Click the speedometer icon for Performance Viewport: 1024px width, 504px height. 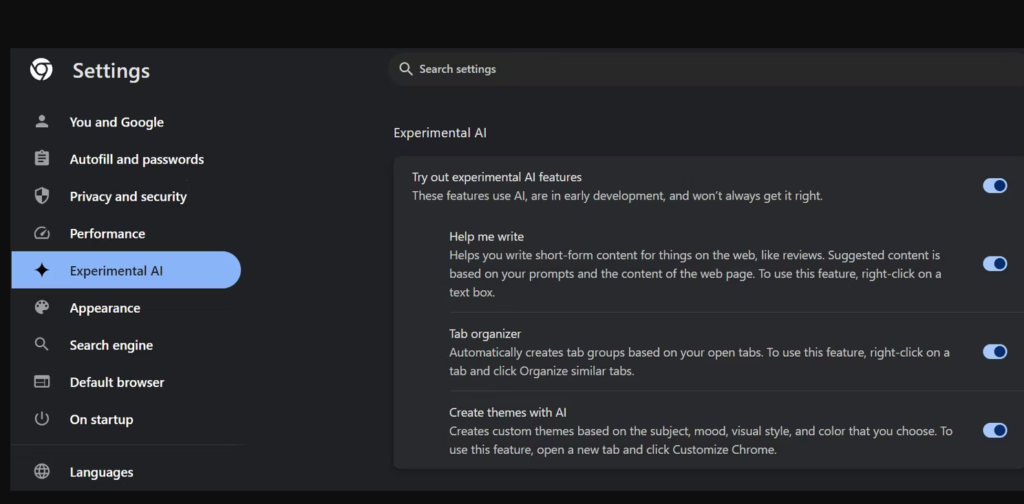pyautogui.click(x=42, y=233)
